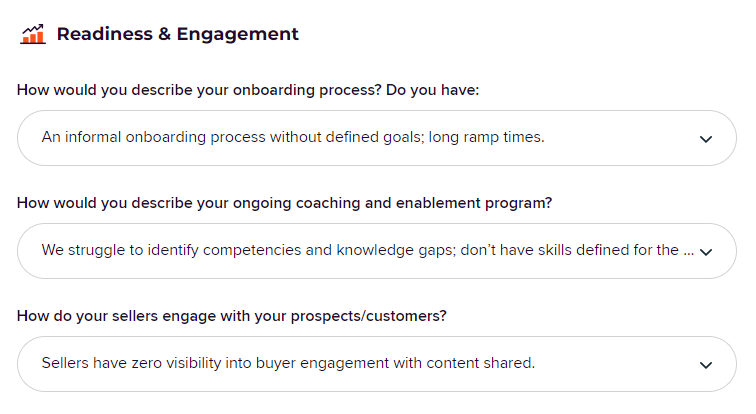Click the coaching and enablement dropdown chevron
Image resolution: width=756 pixels, height=414 pixels.
coord(706,252)
